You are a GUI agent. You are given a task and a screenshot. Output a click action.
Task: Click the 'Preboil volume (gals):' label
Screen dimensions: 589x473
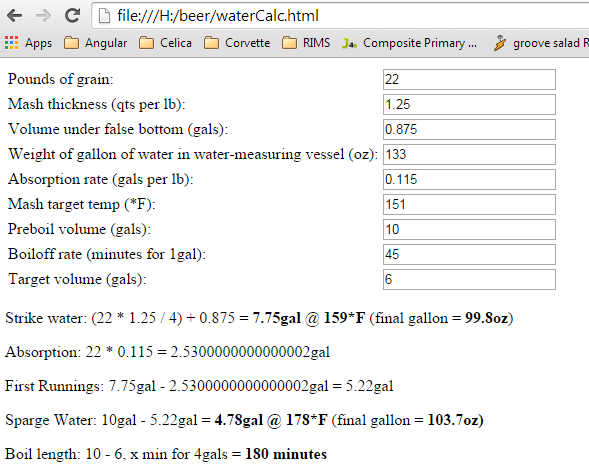pos(79,229)
